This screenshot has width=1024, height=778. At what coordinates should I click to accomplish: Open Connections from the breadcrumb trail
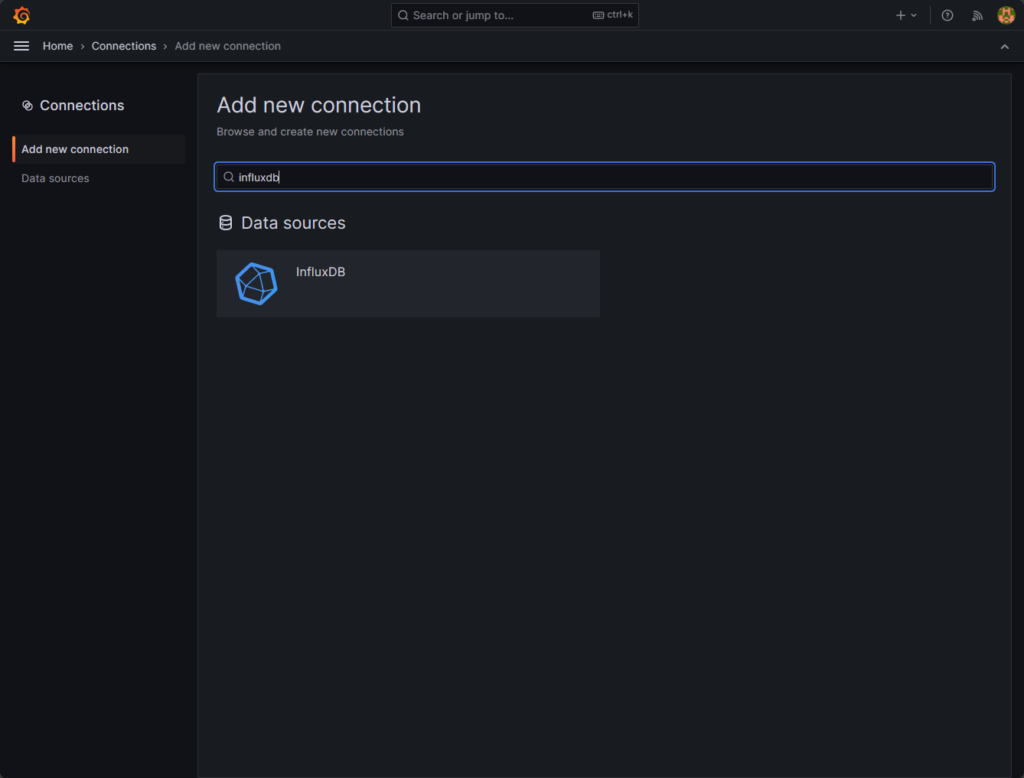click(123, 46)
